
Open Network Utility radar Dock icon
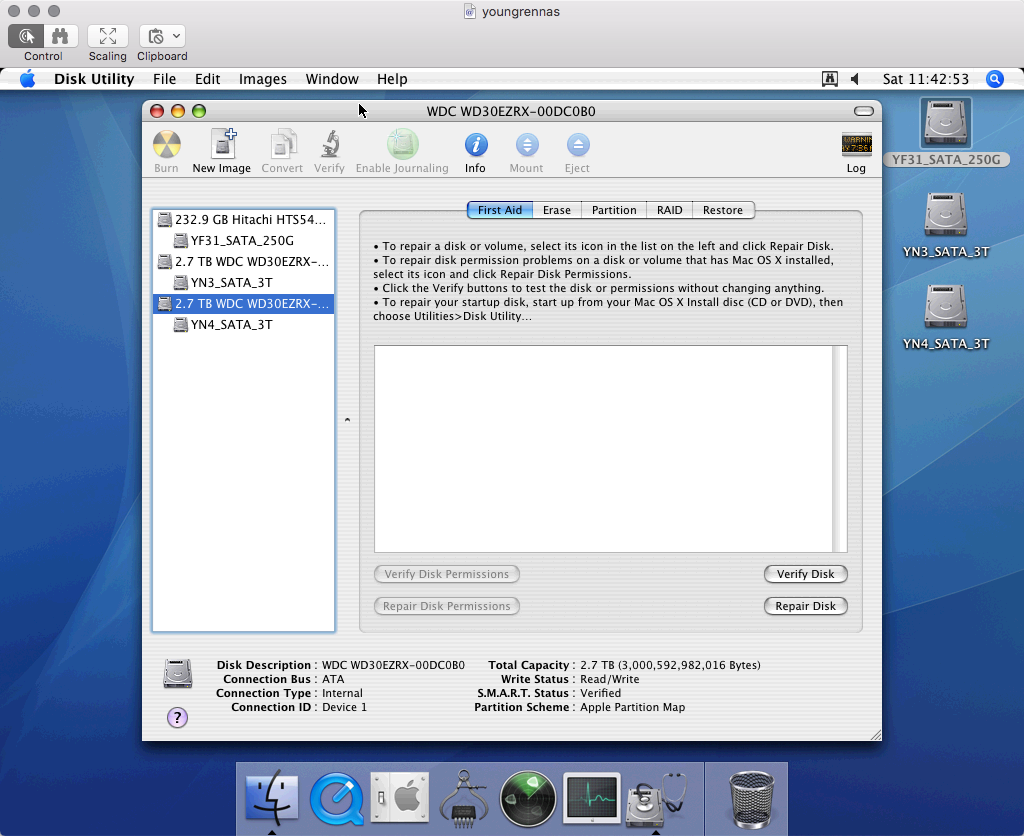click(528, 798)
